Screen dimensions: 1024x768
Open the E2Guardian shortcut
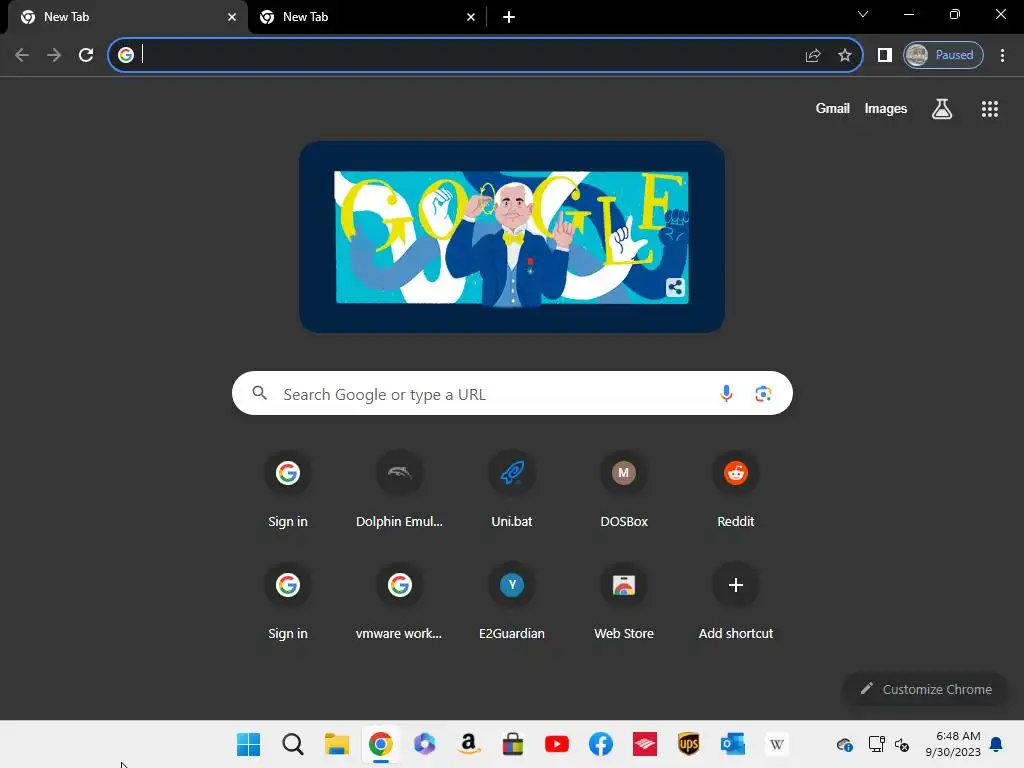click(511, 601)
